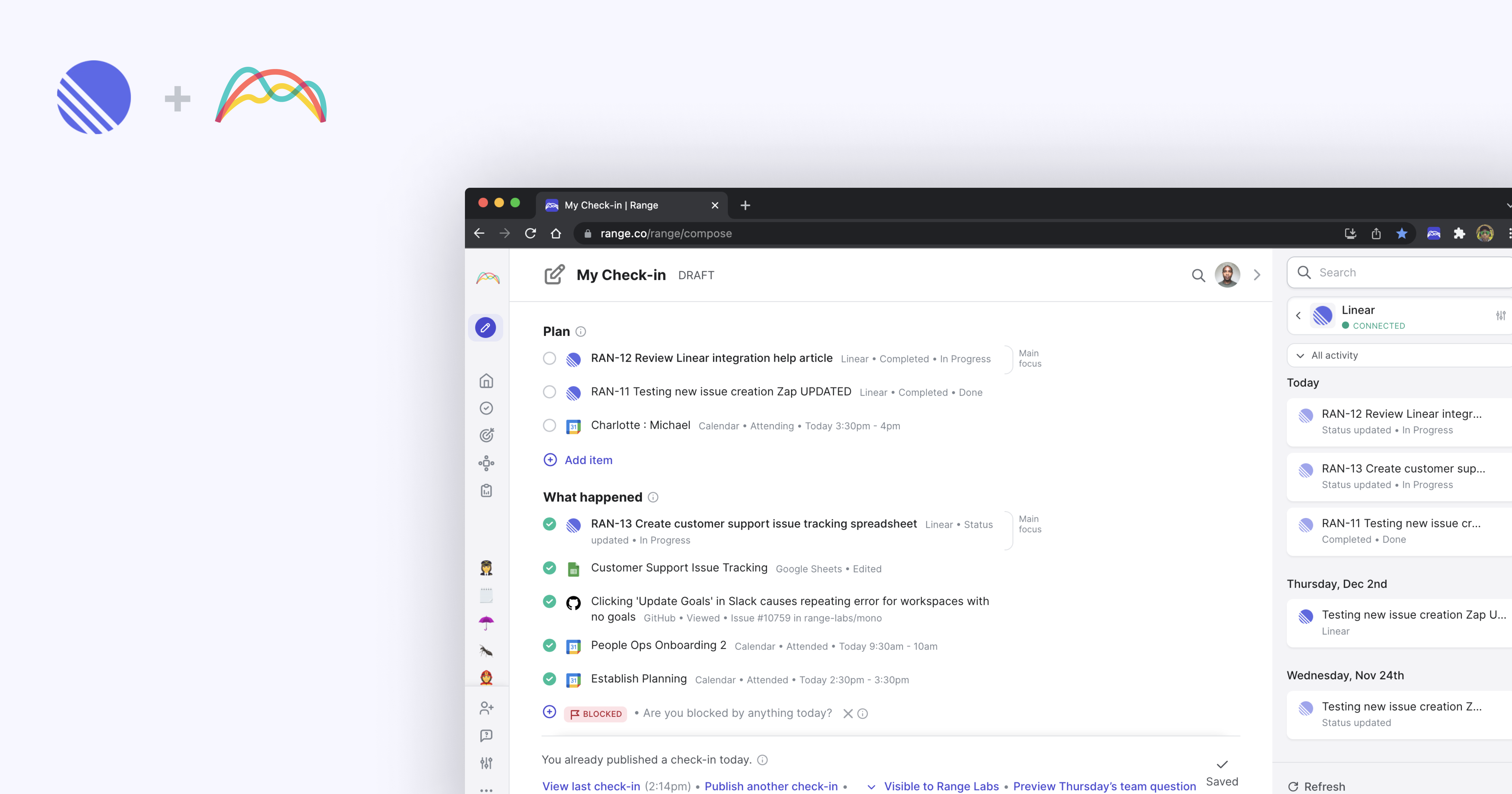Click Publish another check-in link
1512x794 pixels.
pos(771,786)
